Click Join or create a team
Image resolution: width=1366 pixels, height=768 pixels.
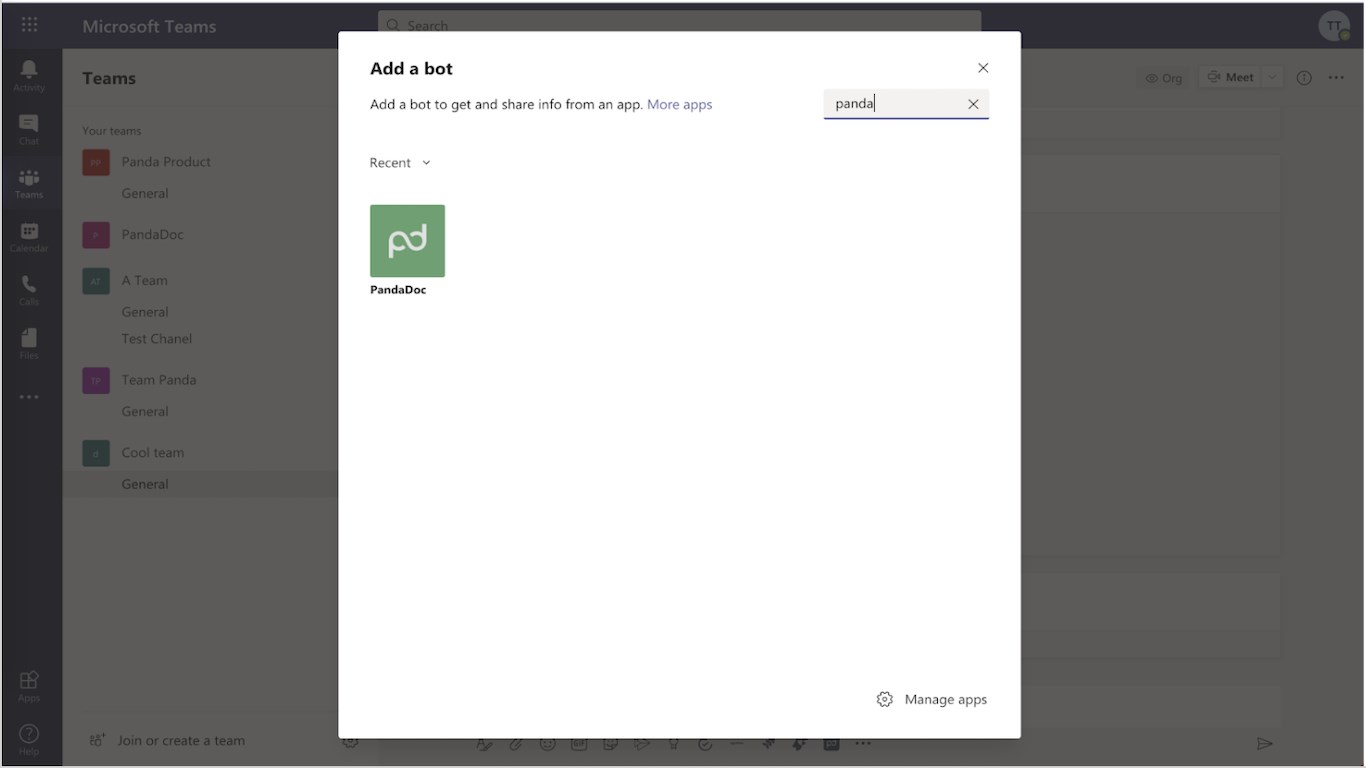(167, 741)
